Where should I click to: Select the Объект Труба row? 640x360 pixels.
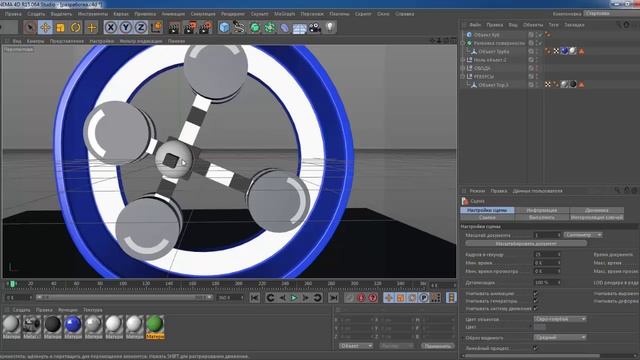pyautogui.click(x=493, y=51)
